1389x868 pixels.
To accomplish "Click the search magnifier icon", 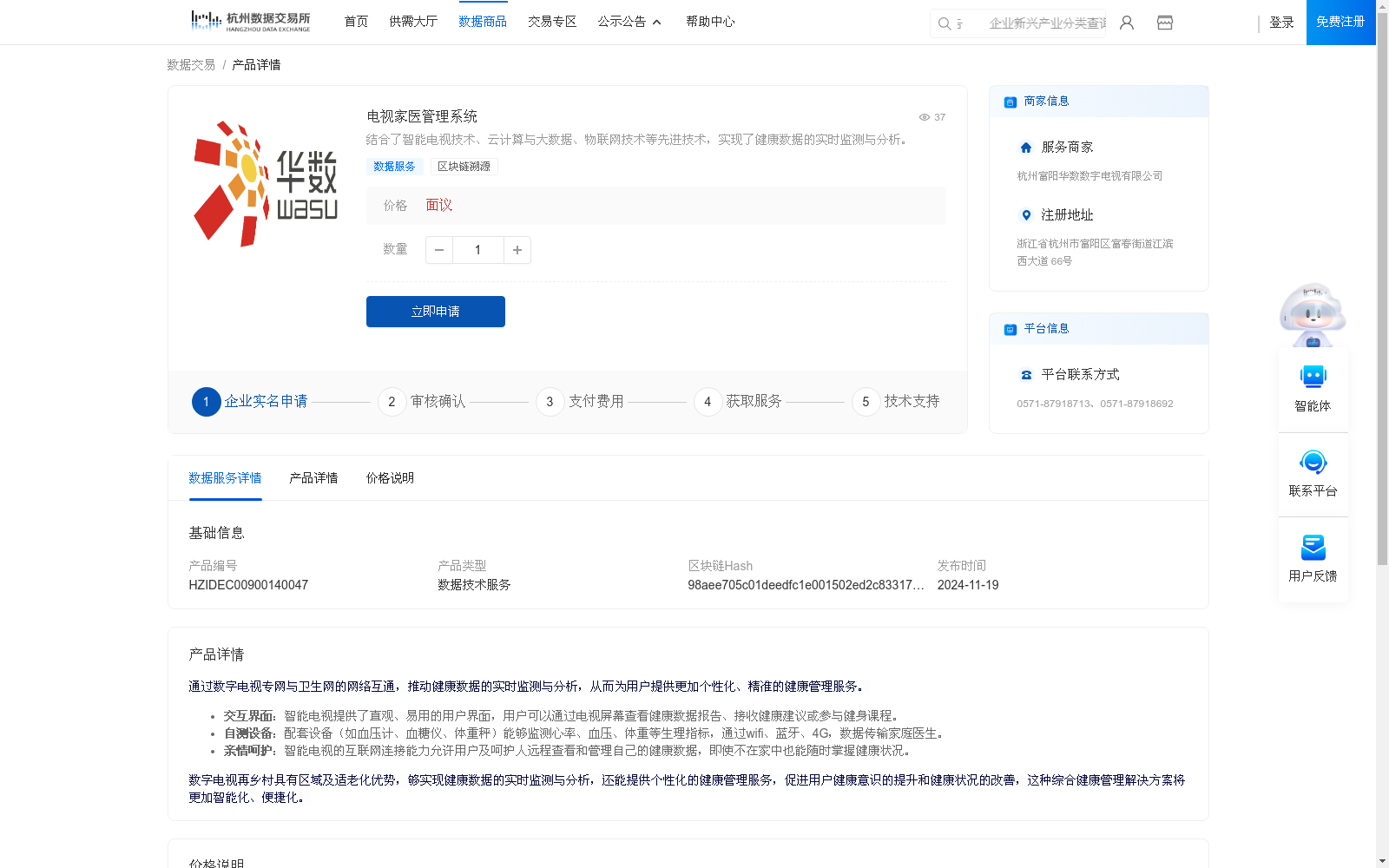I will pos(945,23).
